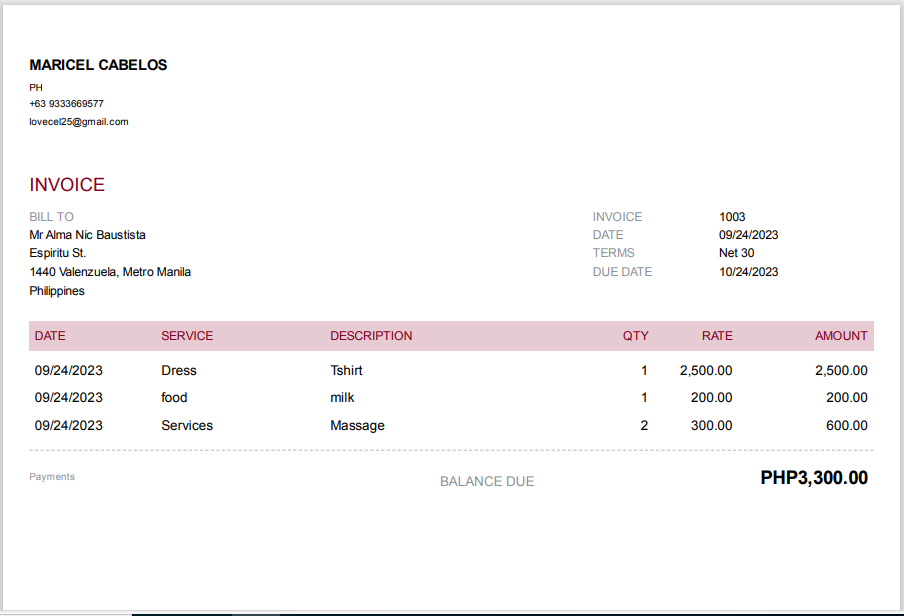This screenshot has height=616, width=904.
Task: Click the AMOUNT column header
Action: coord(841,336)
